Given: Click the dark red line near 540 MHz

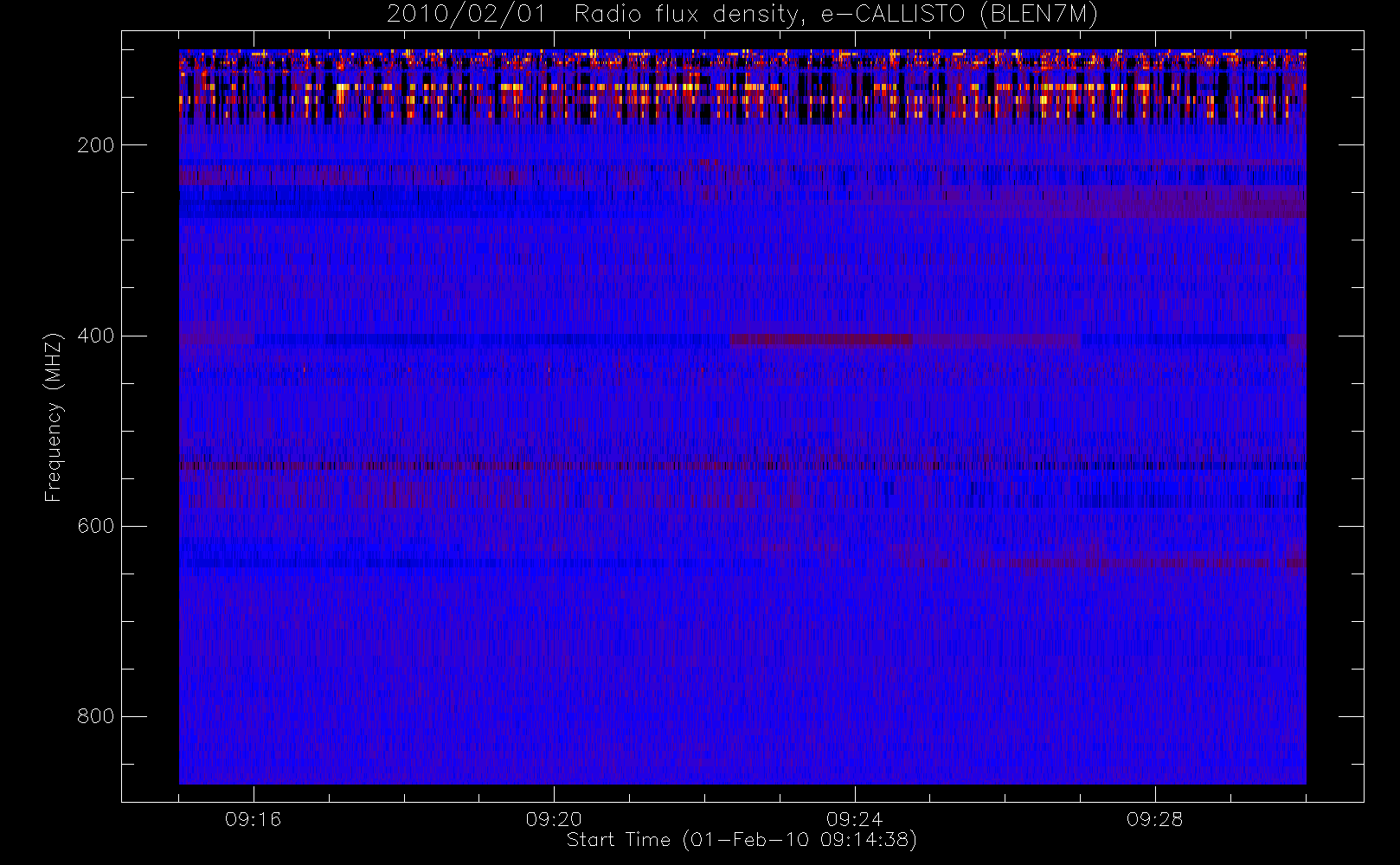Looking at the screenshot, I should pyautogui.click(x=742, y=465).
